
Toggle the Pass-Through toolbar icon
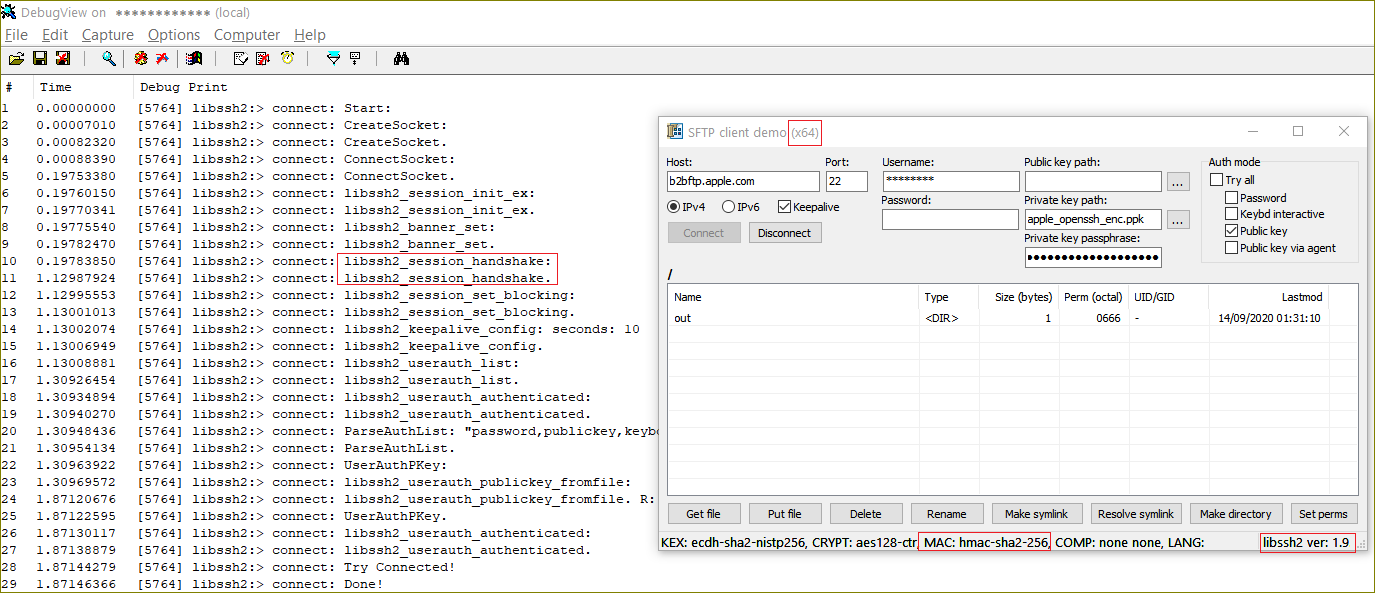(162, 59)
